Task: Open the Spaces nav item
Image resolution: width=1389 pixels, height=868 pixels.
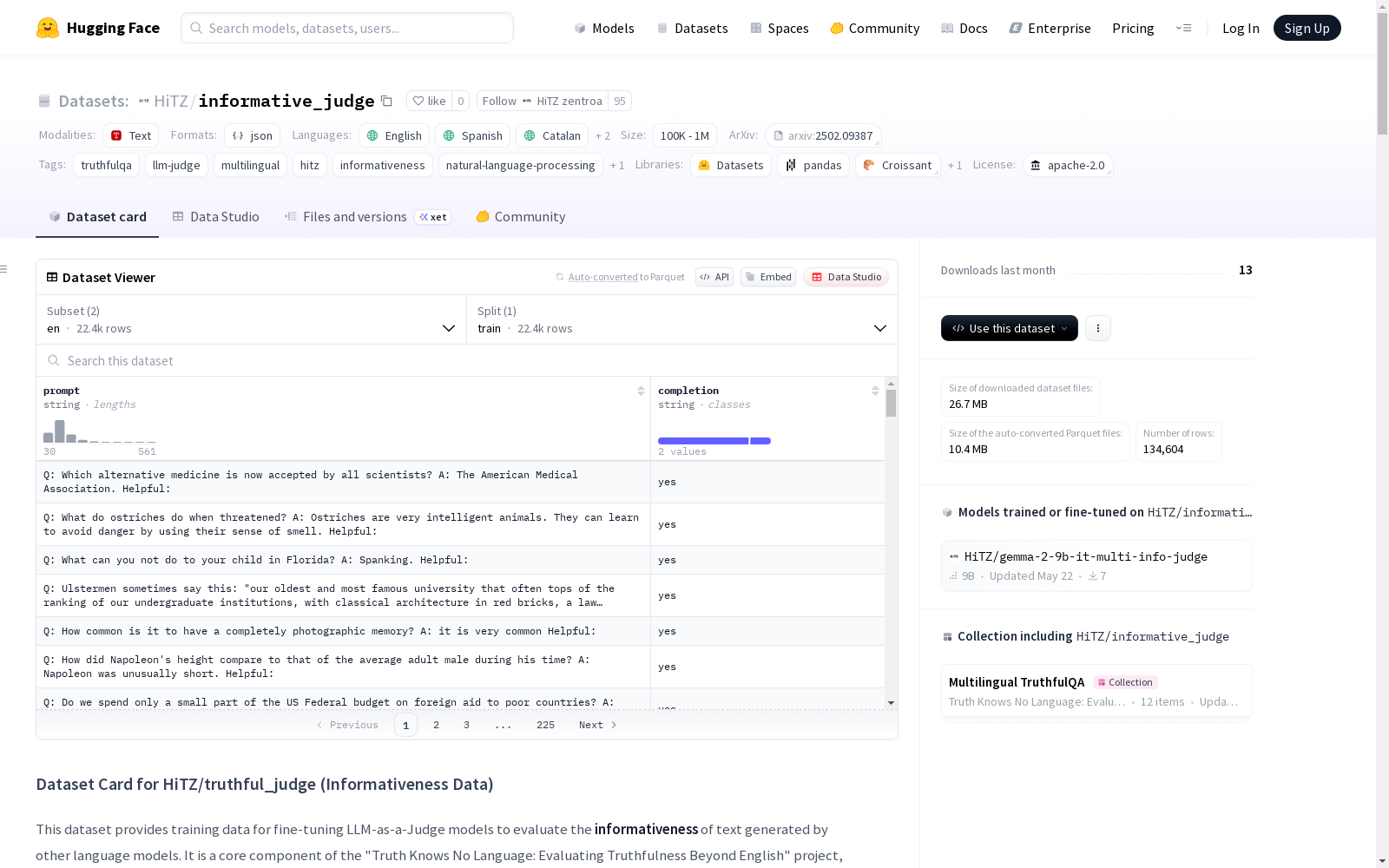Action: coord(780,28)
